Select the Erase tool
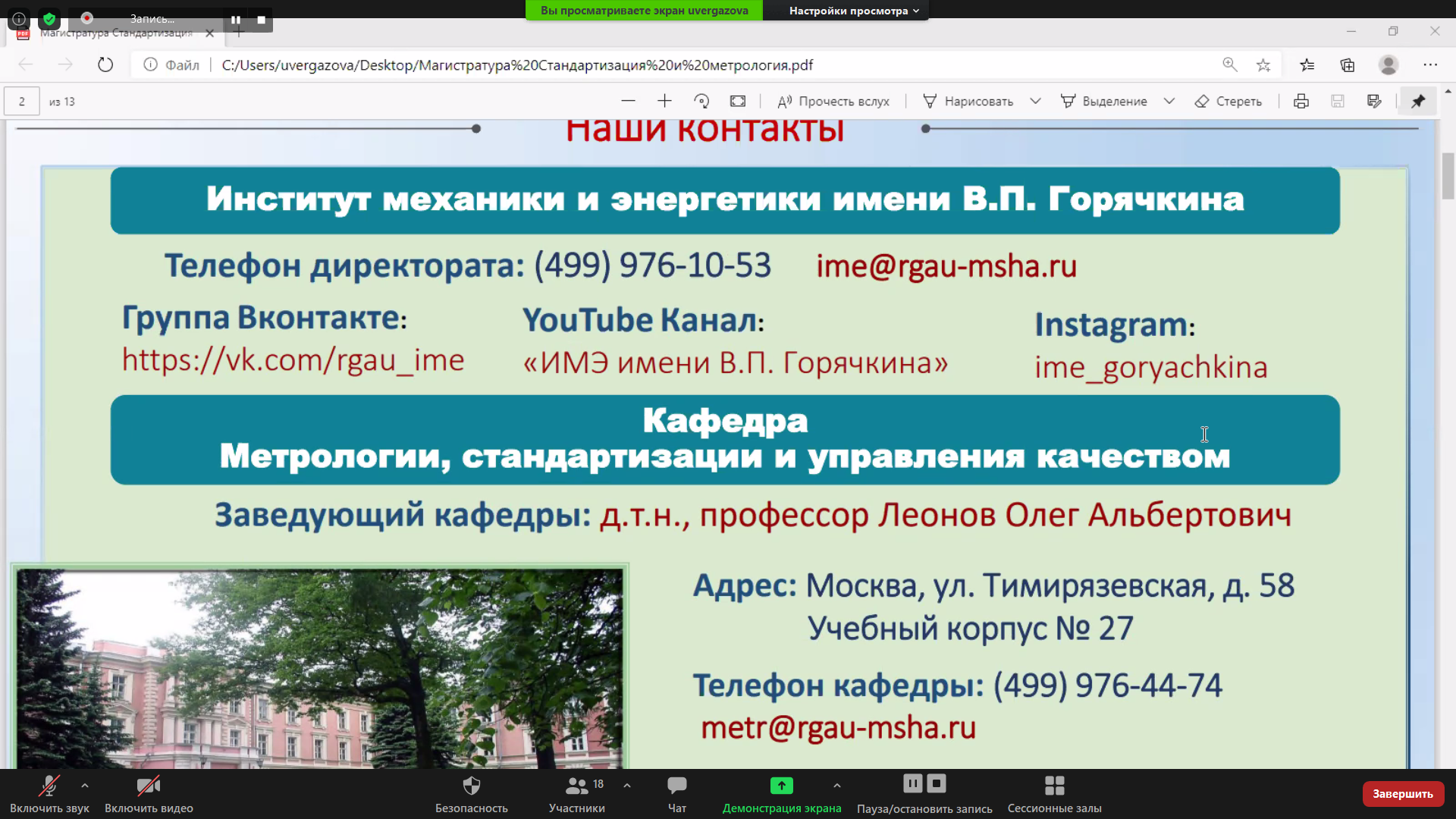The height and width of the screenshot is (819, 1456). coord(1228,101)
